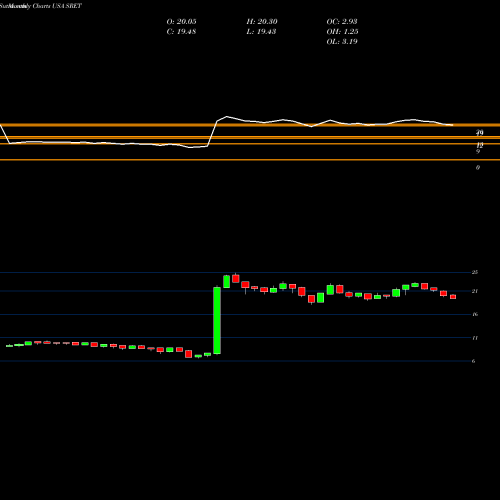
Task: Click the 'OH: 1.25' reading
Action: pyautogui.click(x=342, y=31)
